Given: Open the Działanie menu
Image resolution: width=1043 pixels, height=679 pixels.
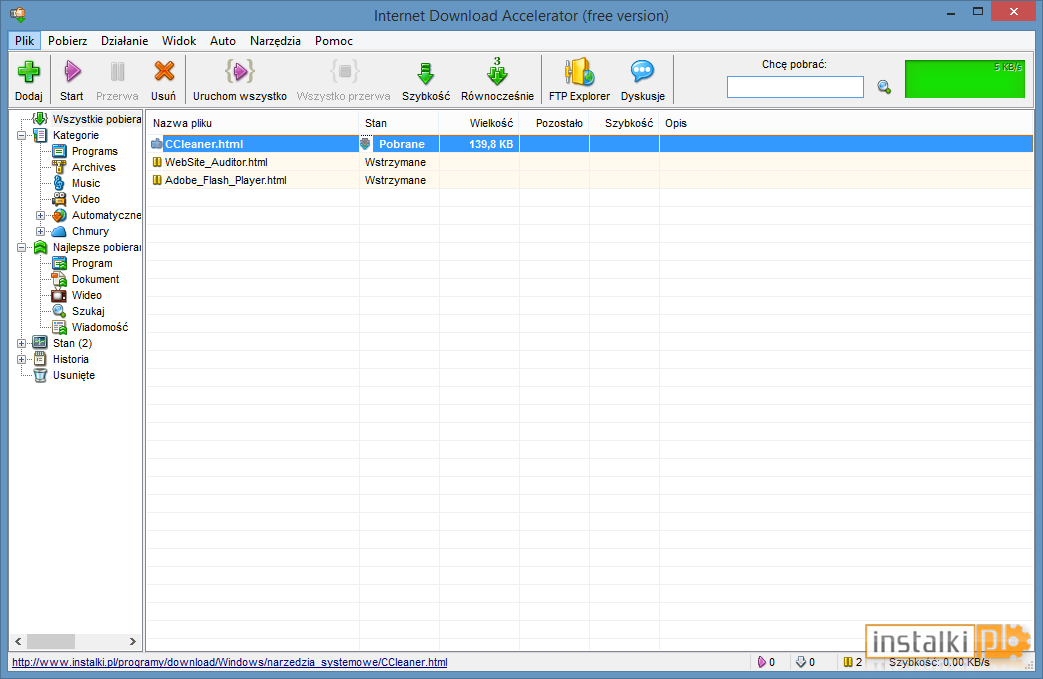Looking at the screenshot, I should tap(124, 41).
